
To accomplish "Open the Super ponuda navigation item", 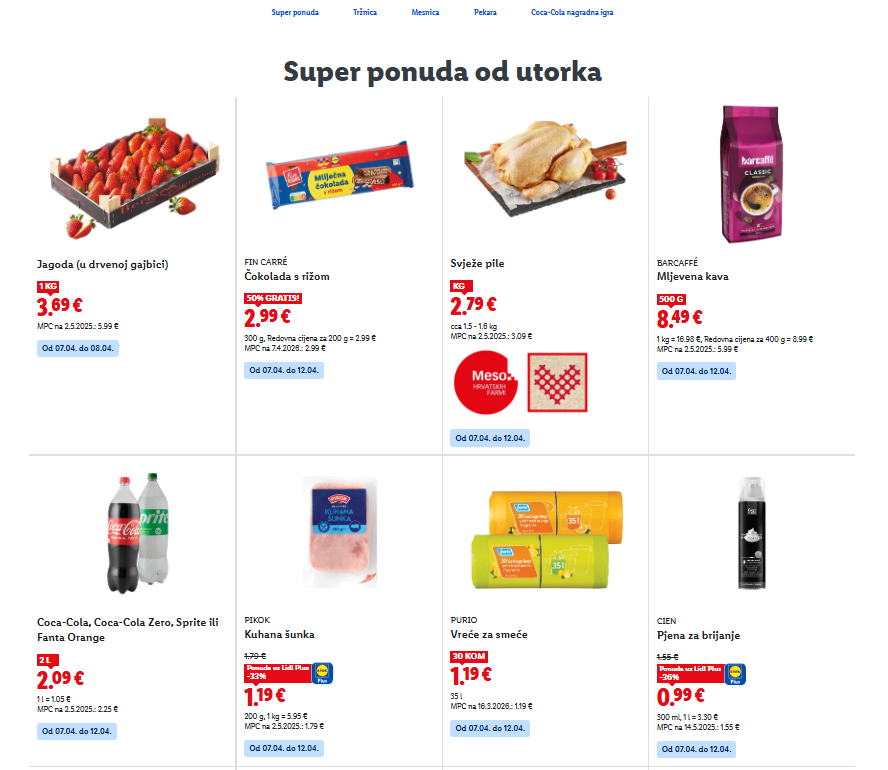I will coord(295,13).
